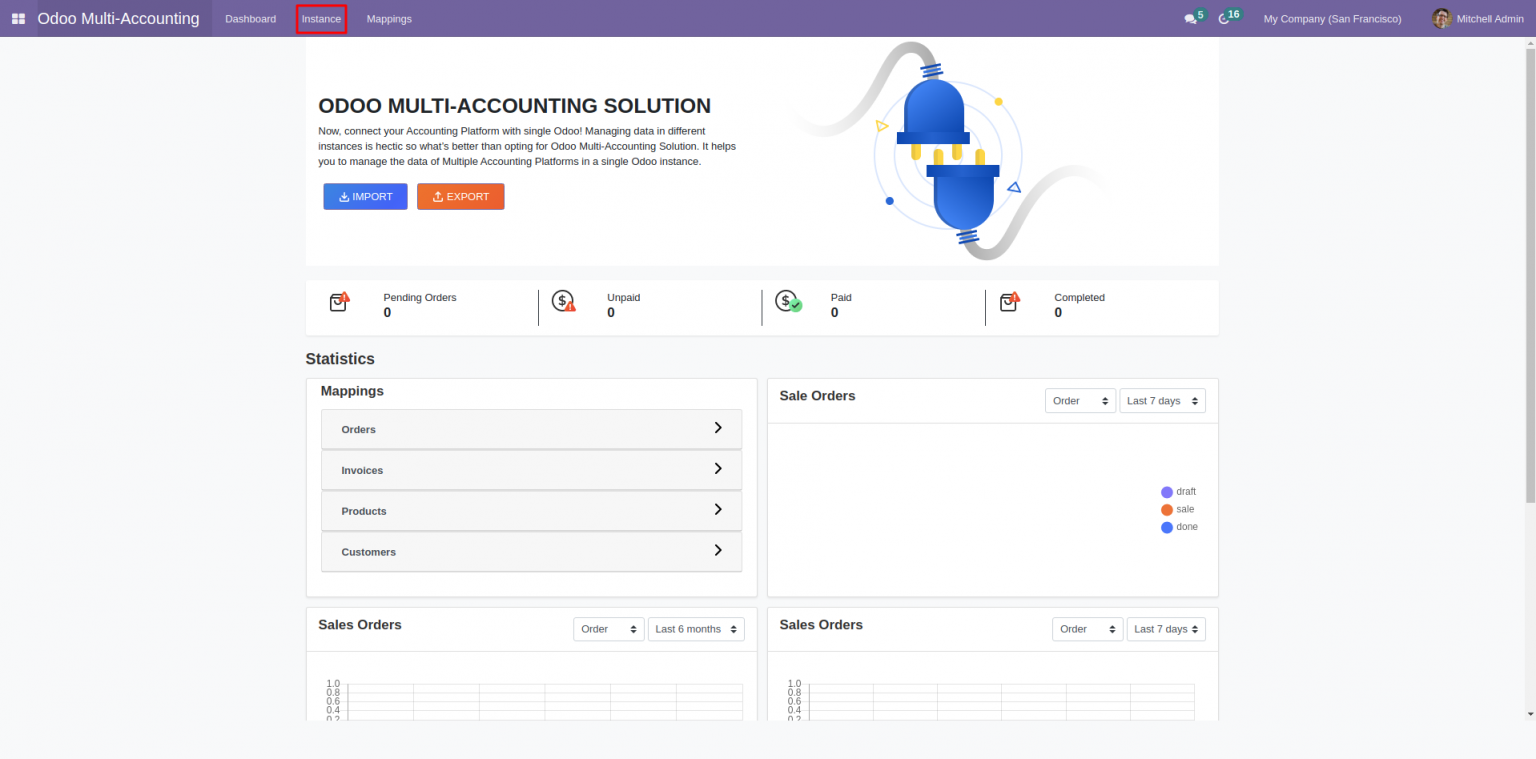Expand the Products mapping row
Image resolution: width=1536 pixels, height=759 pixels.
[531, 511]
